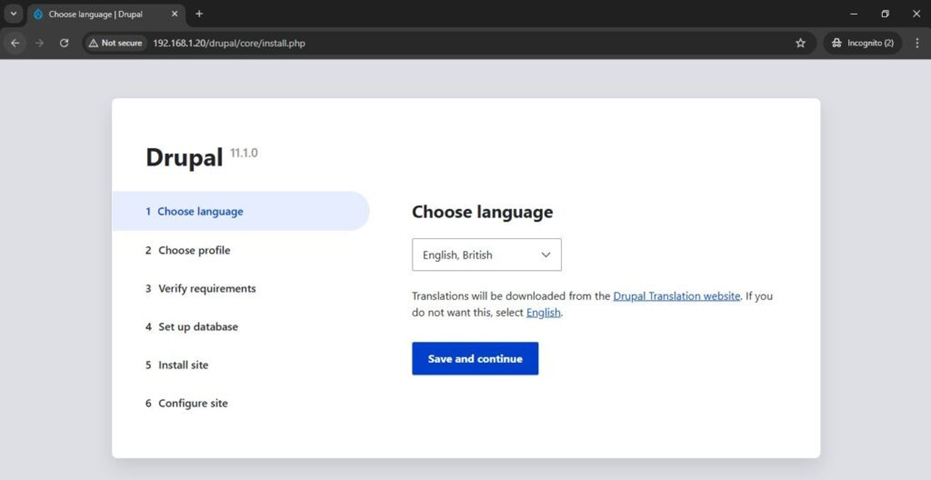Click the English link in the description
Screen dimensions: 931x480
(x=543, y=312)
